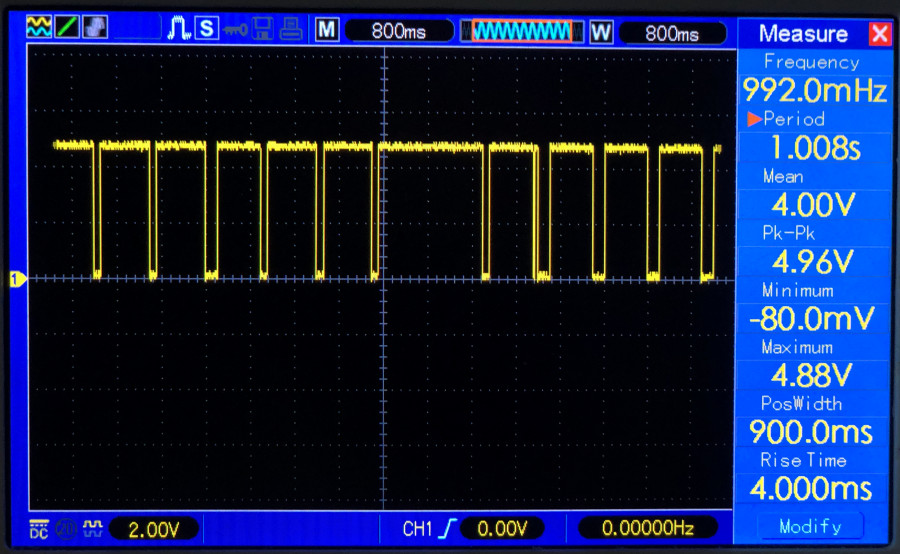Select the 992.0mHz frequency reading
The height and width of the screenshot is (554, 900).
[815, 90]
